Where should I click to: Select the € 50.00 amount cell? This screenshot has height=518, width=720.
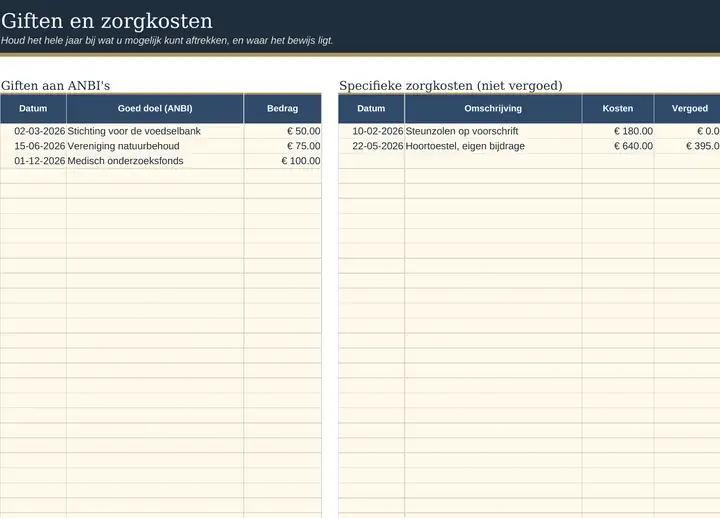(x=282, y=131)
